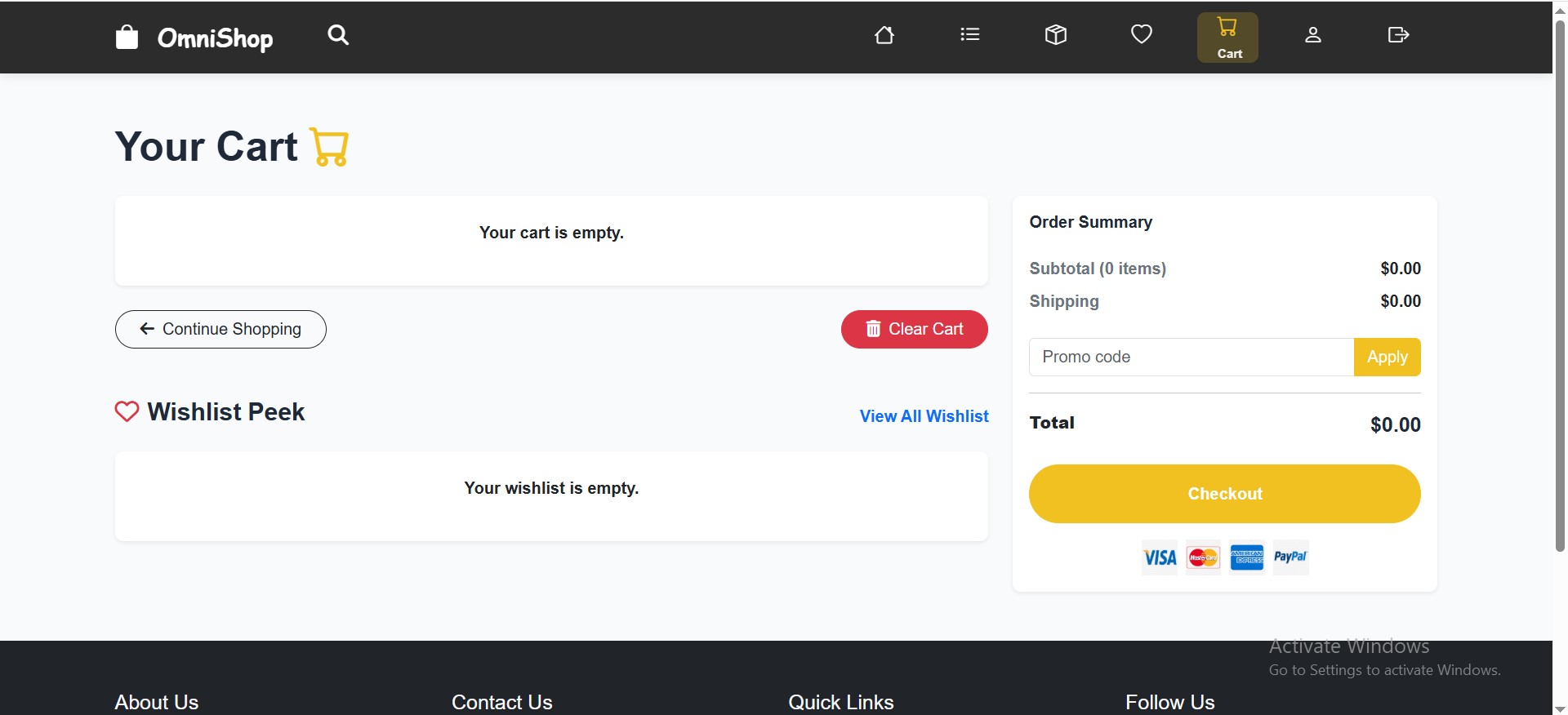
Task: Click the yellow Checkout button
Action: (1224, 494)
